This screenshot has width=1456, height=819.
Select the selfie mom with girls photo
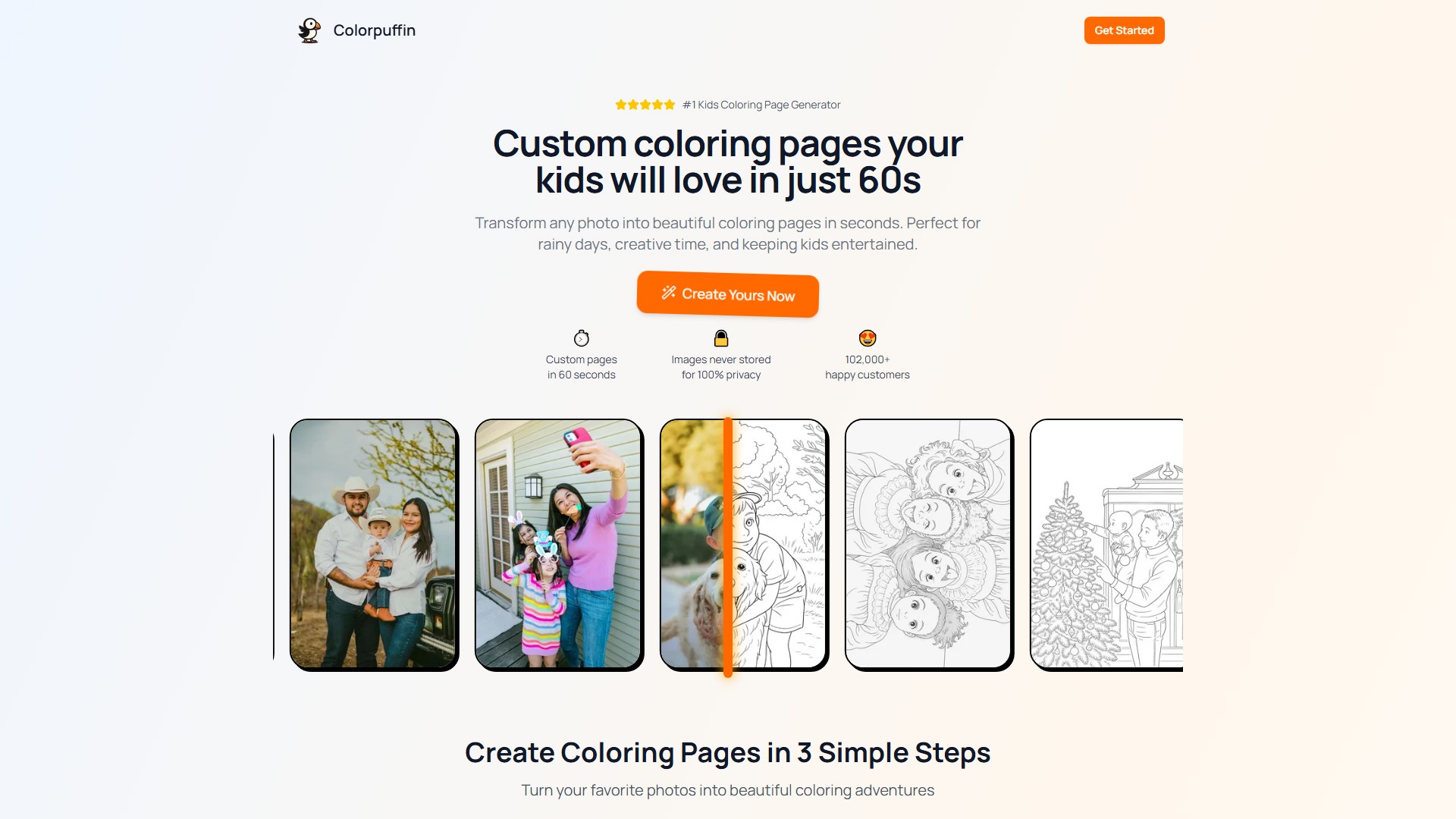(559, 544)
